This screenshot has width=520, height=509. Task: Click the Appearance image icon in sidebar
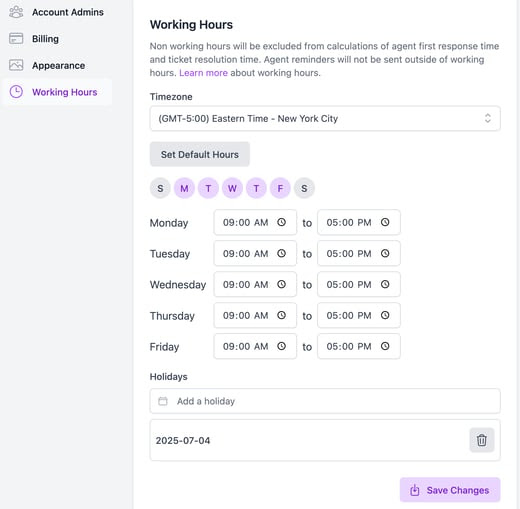pos(16,65)
